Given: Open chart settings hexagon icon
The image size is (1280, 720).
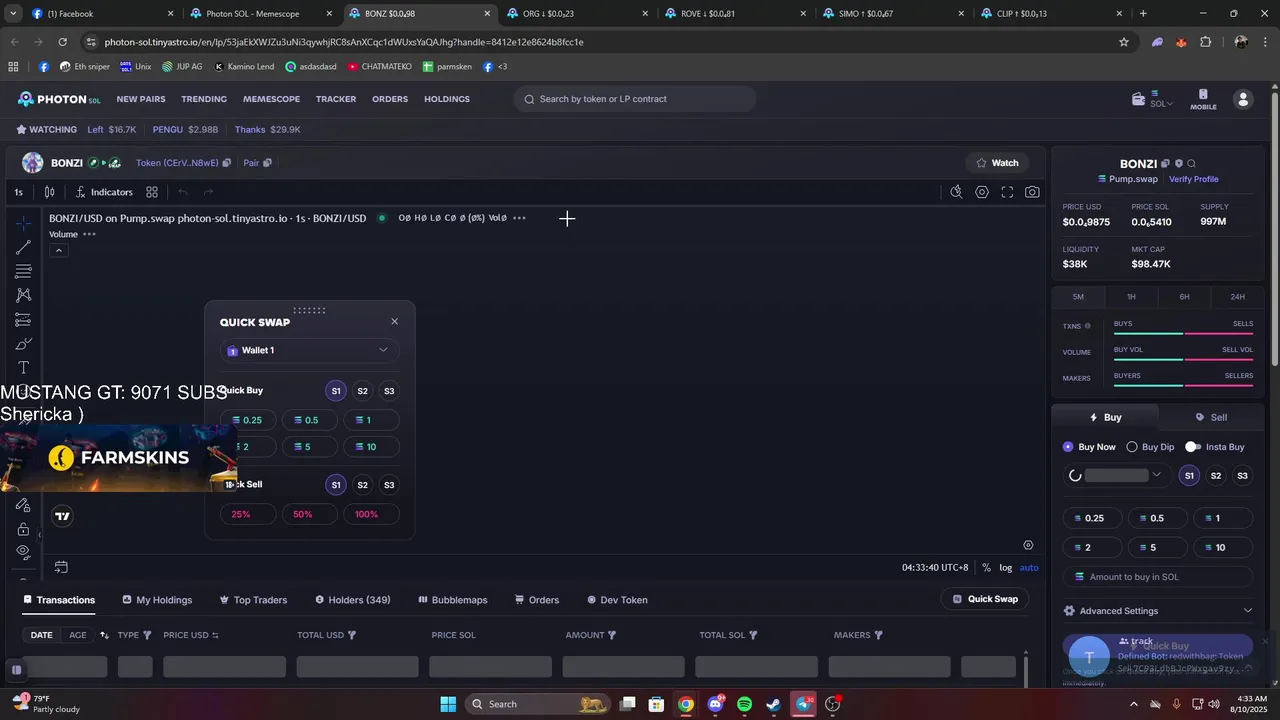Looking at the screenshot, I should [982, 192].
